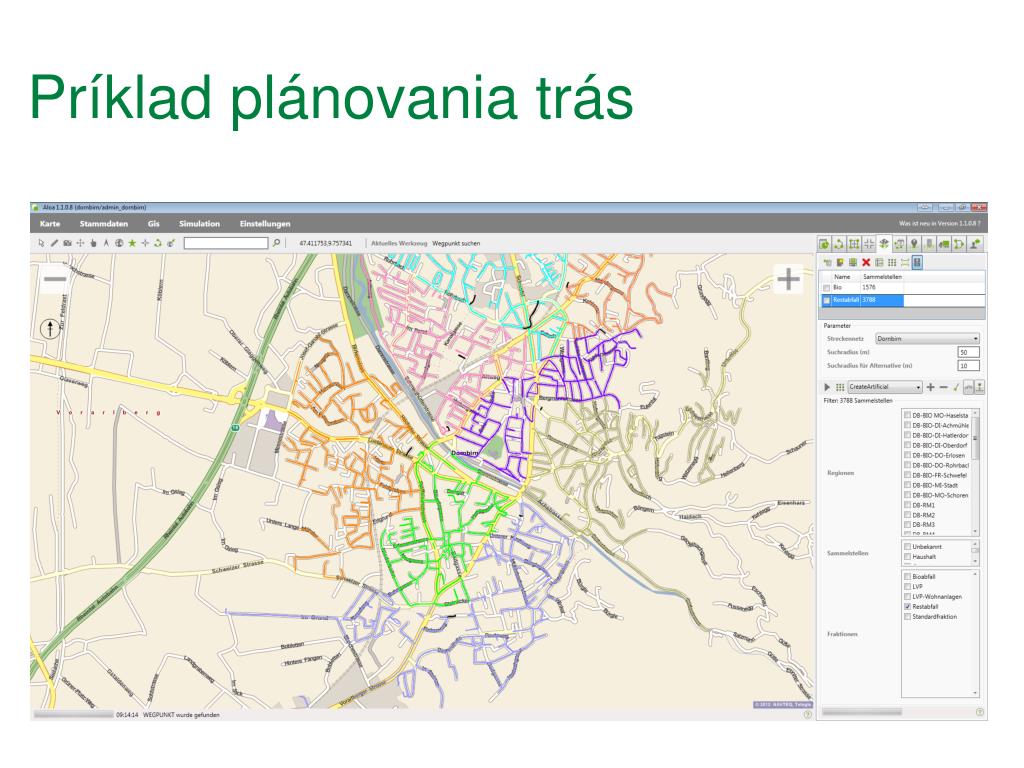This screenshot has height=768, width=1024.
Task: Check DB-BIO MO-Haselsta region
Action: click(907, 415)
